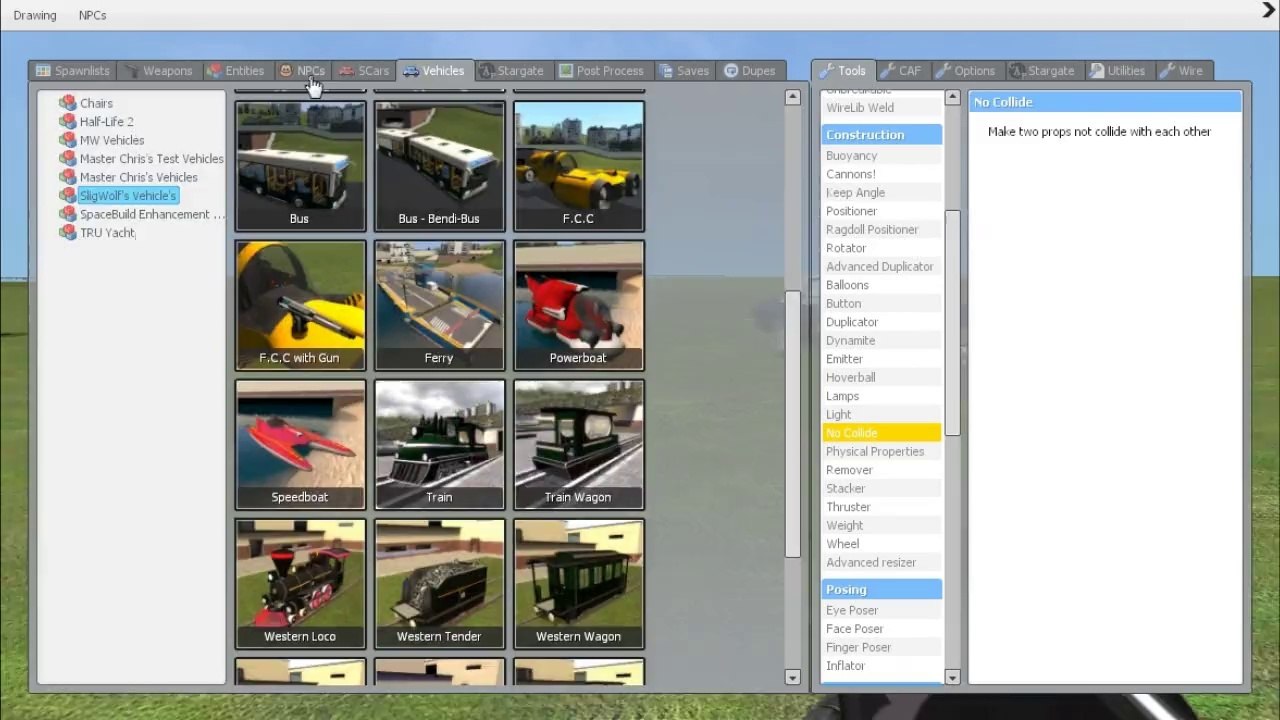Viewport: 1280px width, 720px height.
Task: Switch to the CAF tab
Action: click(900, 71)
